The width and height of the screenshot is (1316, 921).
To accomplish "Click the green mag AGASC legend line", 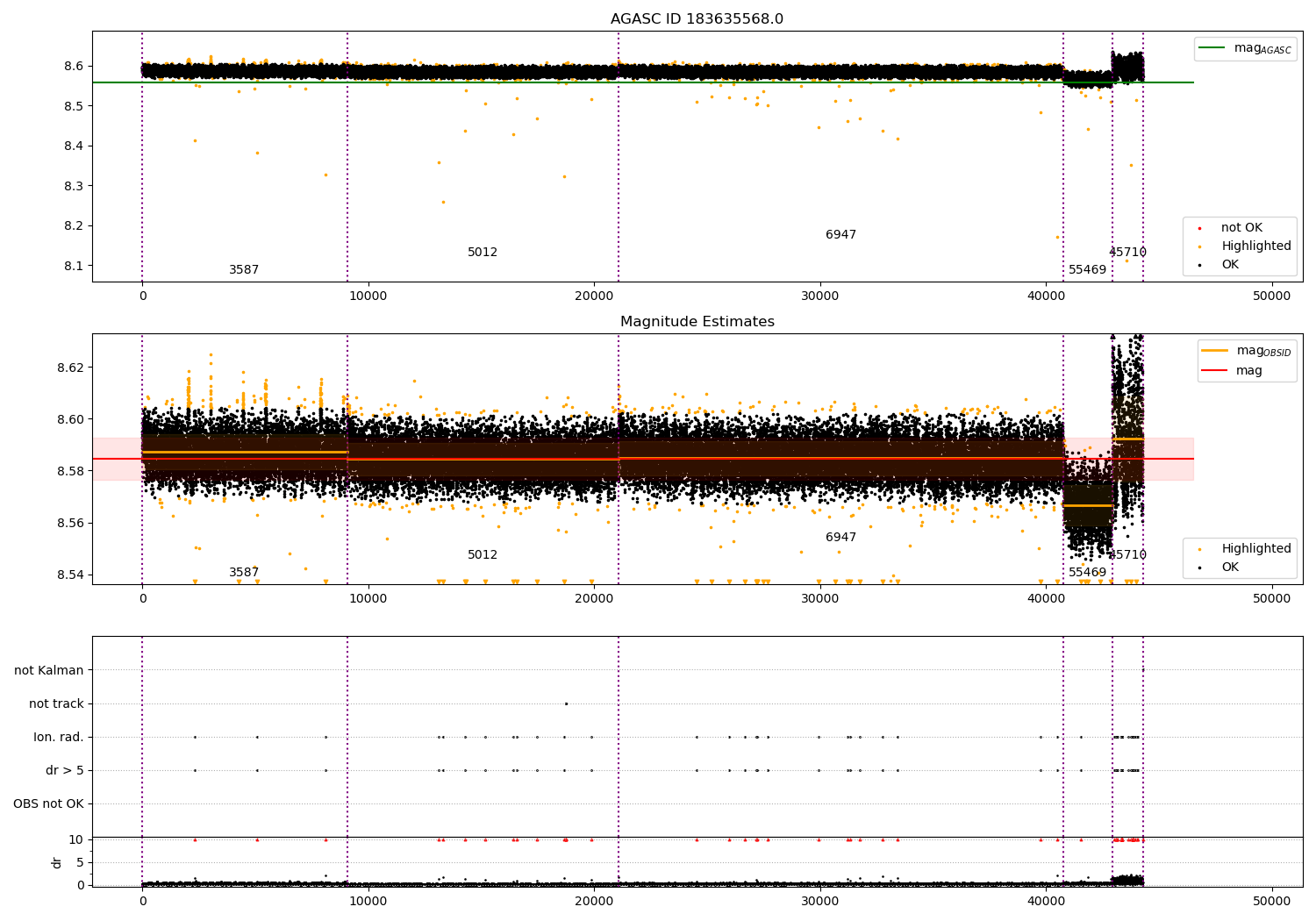I will (x=1212, y=48).
